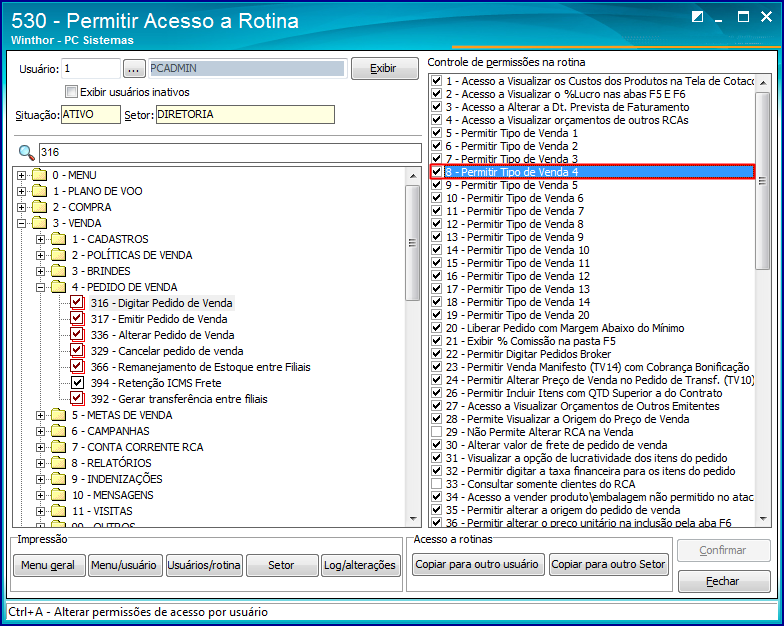
Task: Click the magnifier search icon
Action: tap(26, 152)
